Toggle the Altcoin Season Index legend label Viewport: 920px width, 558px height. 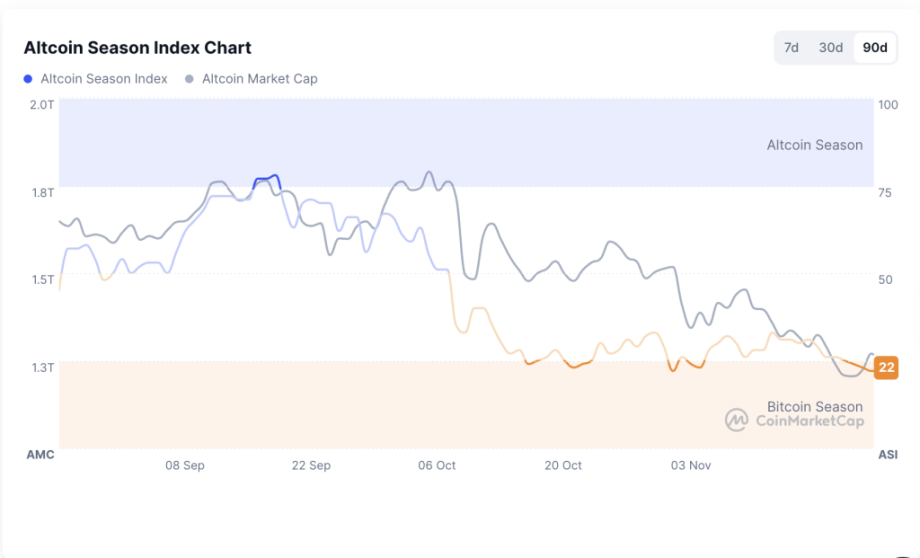pos(104,78)
